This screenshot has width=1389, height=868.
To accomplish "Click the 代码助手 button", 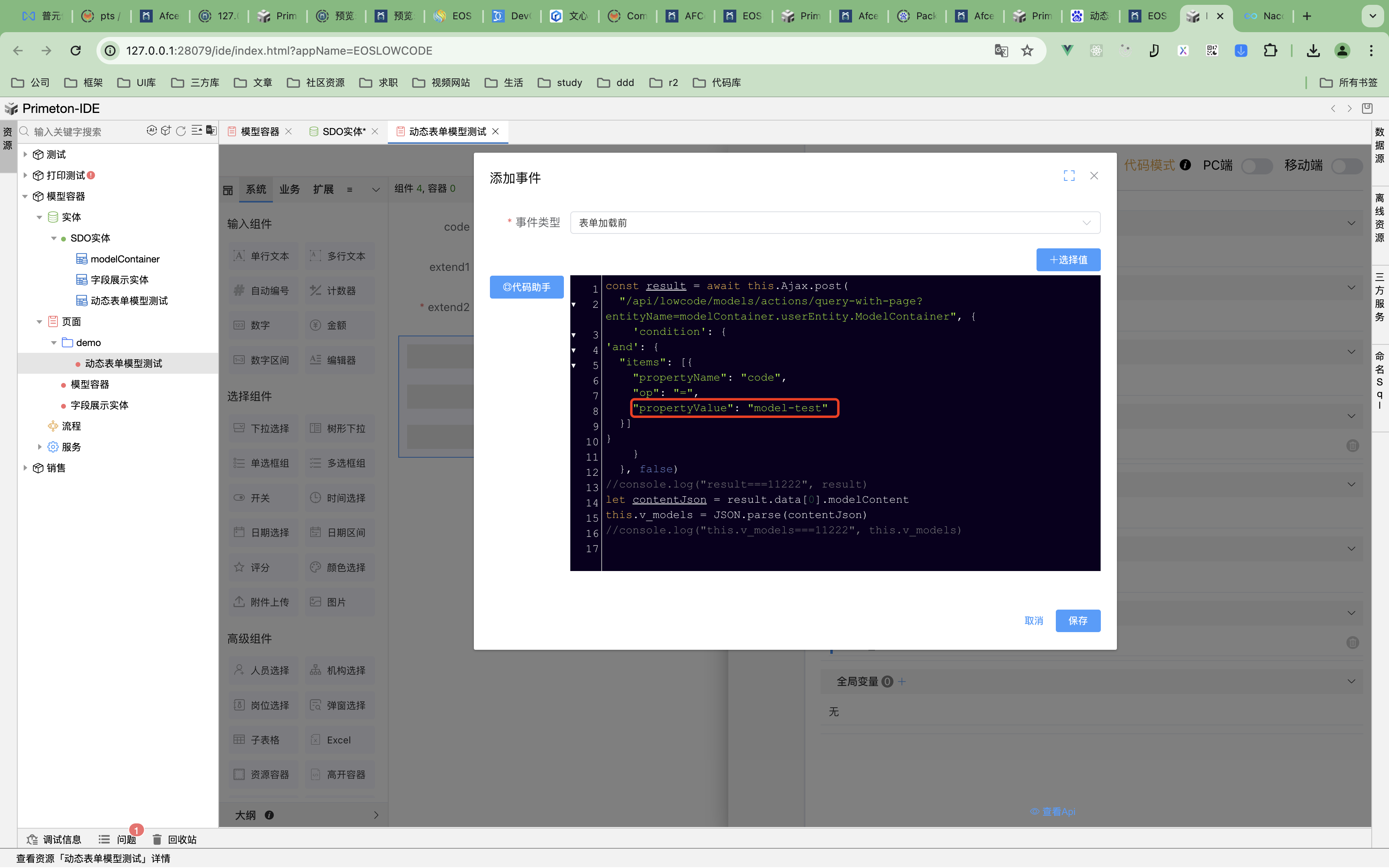I will (527, 287).
